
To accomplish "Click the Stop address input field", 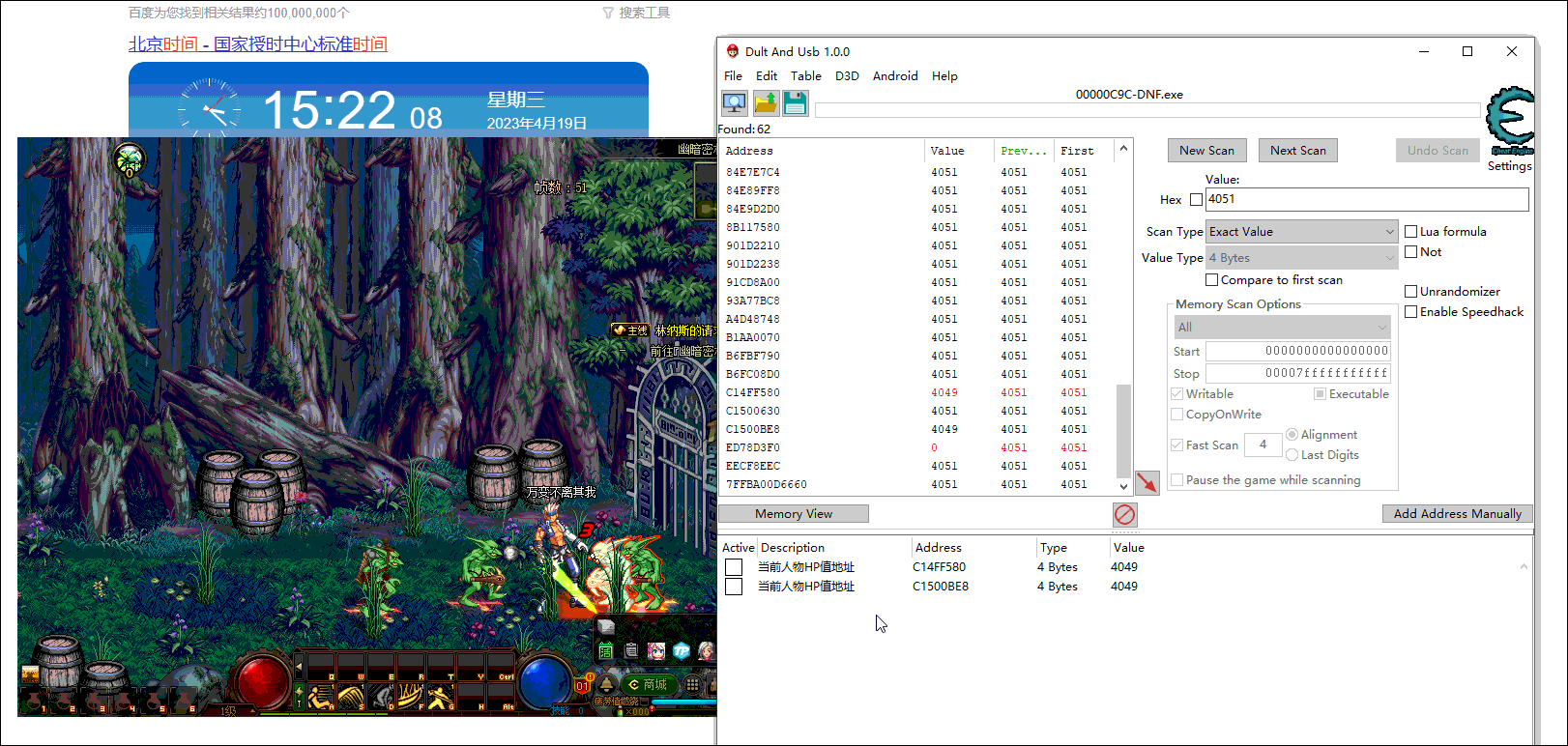I will (x=1298, y=373).
